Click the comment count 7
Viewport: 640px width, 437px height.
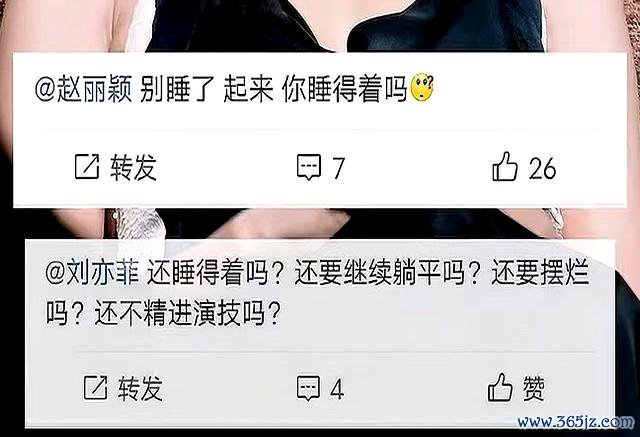338,168
